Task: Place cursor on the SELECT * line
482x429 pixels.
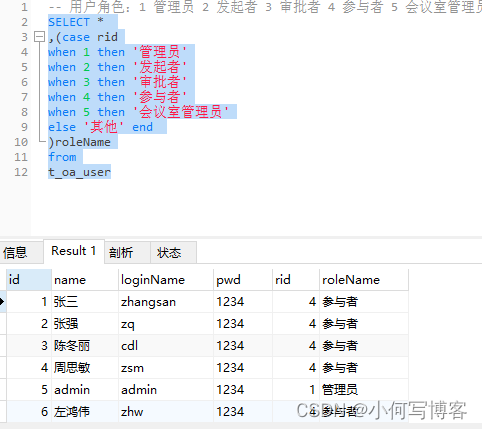Action: (x=76, y=22)
